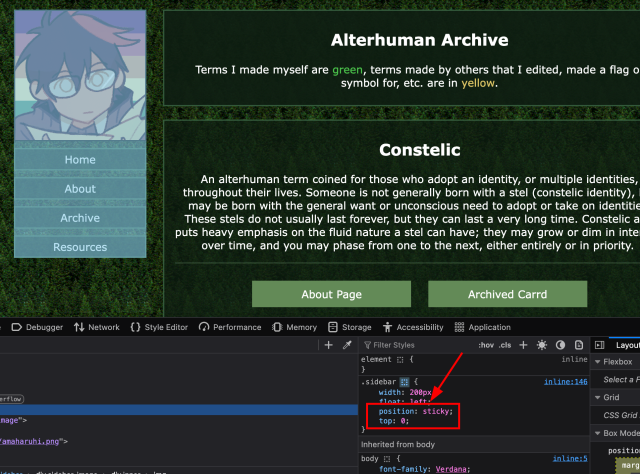Viewport: 640px width, 474px height.
Task: Collapse the Grid section
Action: (x=598, y=397)
